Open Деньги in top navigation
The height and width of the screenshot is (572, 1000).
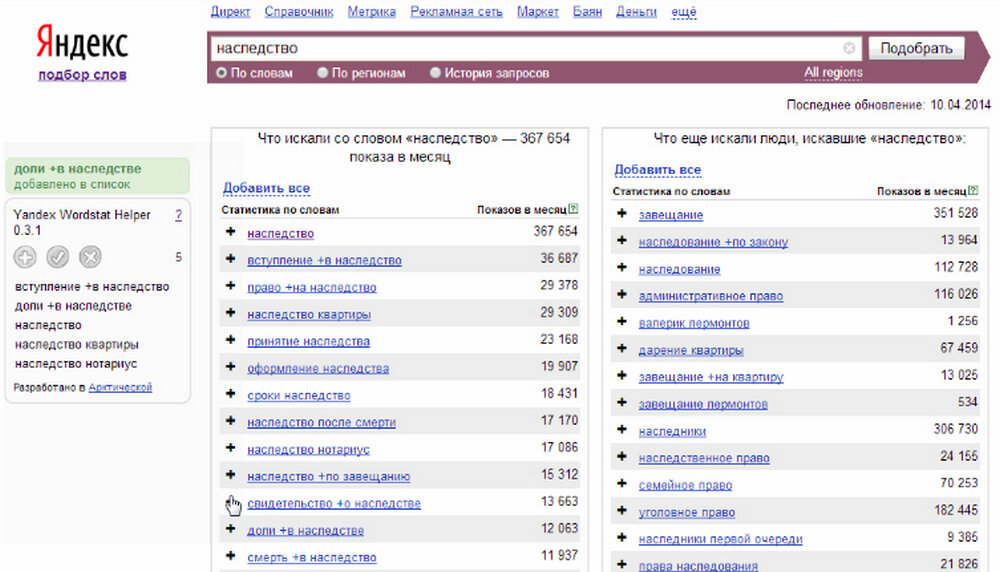pyautogui.click(x=636, y=11)
